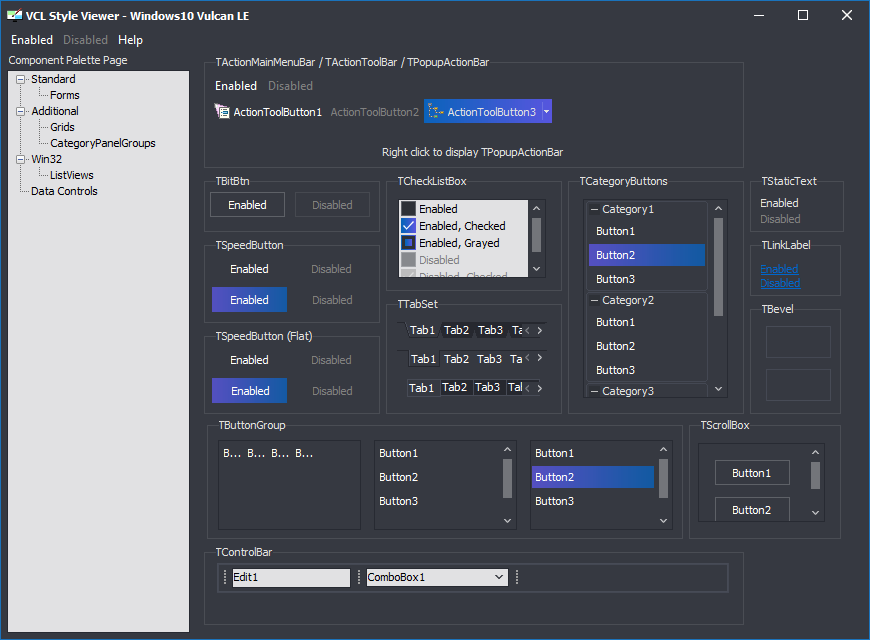Click the scroll up arrow of the middle TButtonGroup list
This screenshot has height=640, width=870.
click(x=507, y=449)
